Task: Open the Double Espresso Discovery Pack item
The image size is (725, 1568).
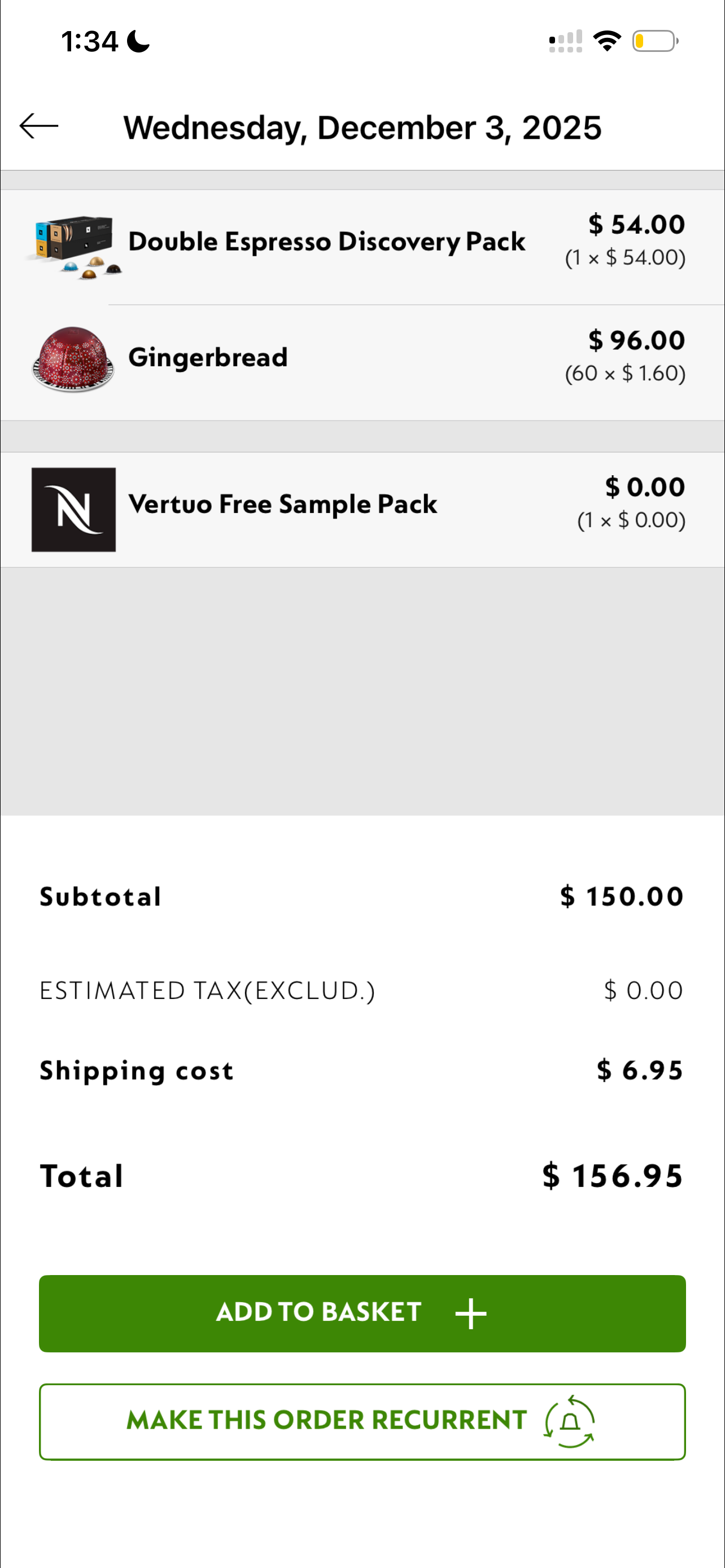Action: click(327, 242)
